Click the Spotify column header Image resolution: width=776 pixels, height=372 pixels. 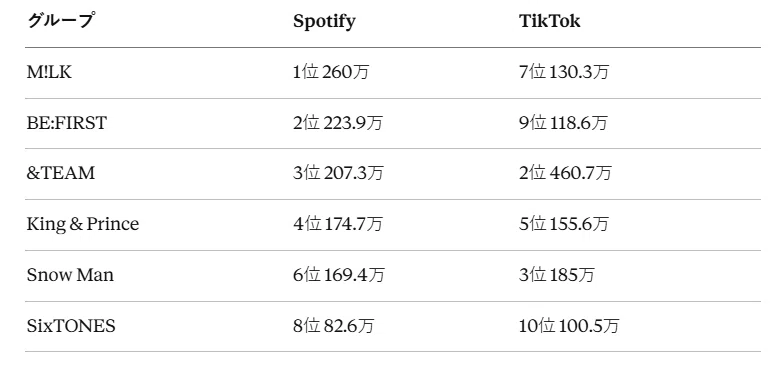pos(324,22)
